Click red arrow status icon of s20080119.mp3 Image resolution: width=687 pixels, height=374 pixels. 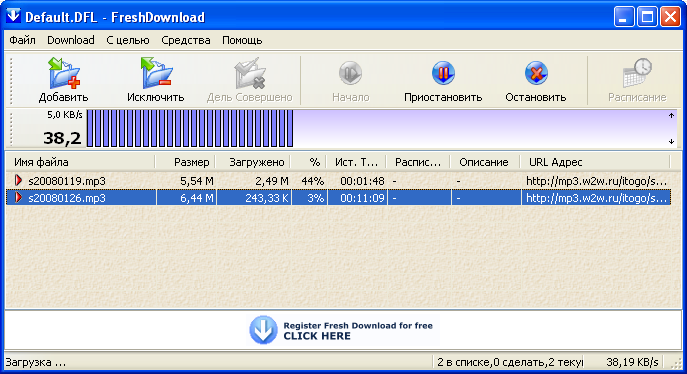click(18, 180)
